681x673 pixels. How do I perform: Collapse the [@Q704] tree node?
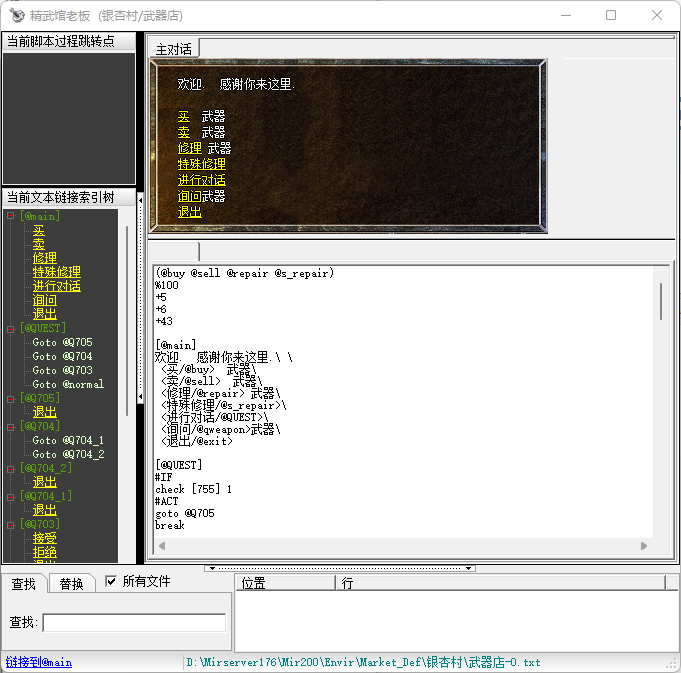[11, 427]
